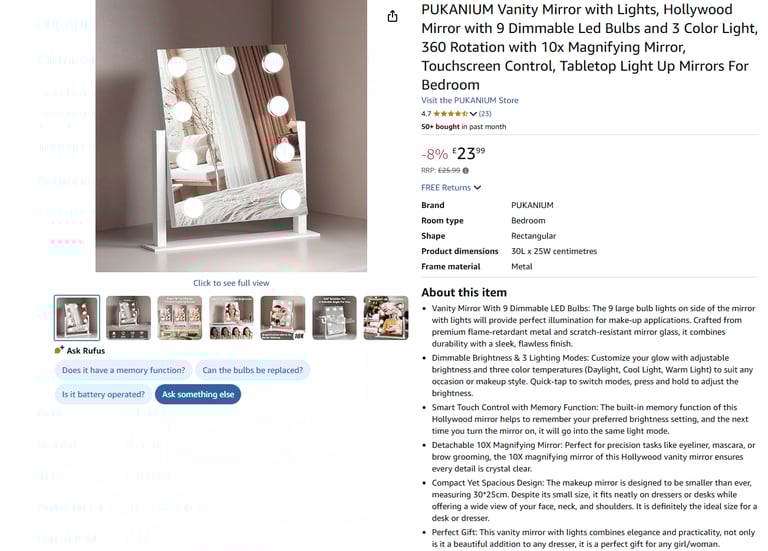Click the Ask something else button

[x=198, y=394]
